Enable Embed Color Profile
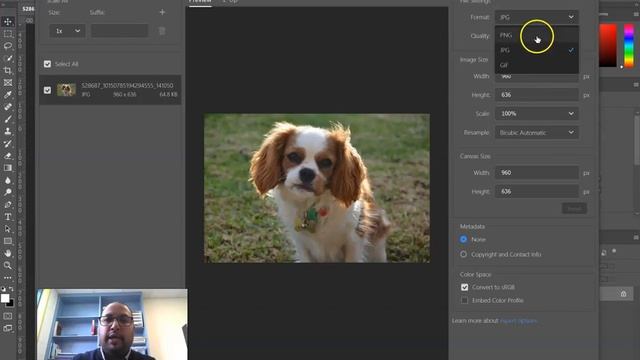 pyautogui.click(x=464, y=300)
